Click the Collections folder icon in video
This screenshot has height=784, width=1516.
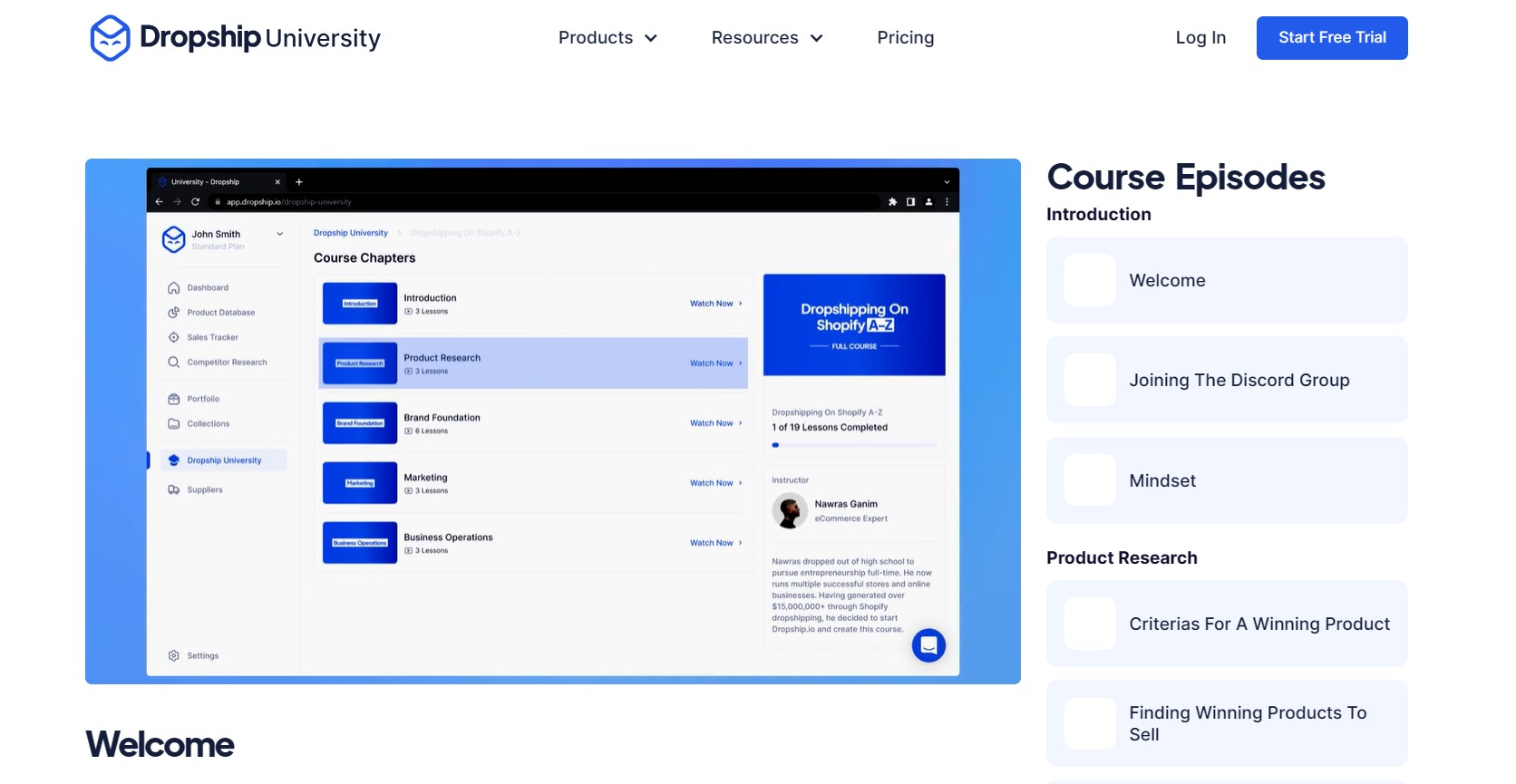click(173, 423)
